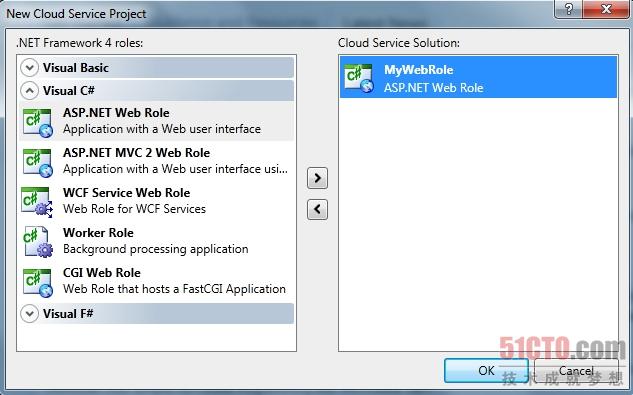Click Visual C# header label
Screen dimensions: 633x395
(x=69, y=91)
